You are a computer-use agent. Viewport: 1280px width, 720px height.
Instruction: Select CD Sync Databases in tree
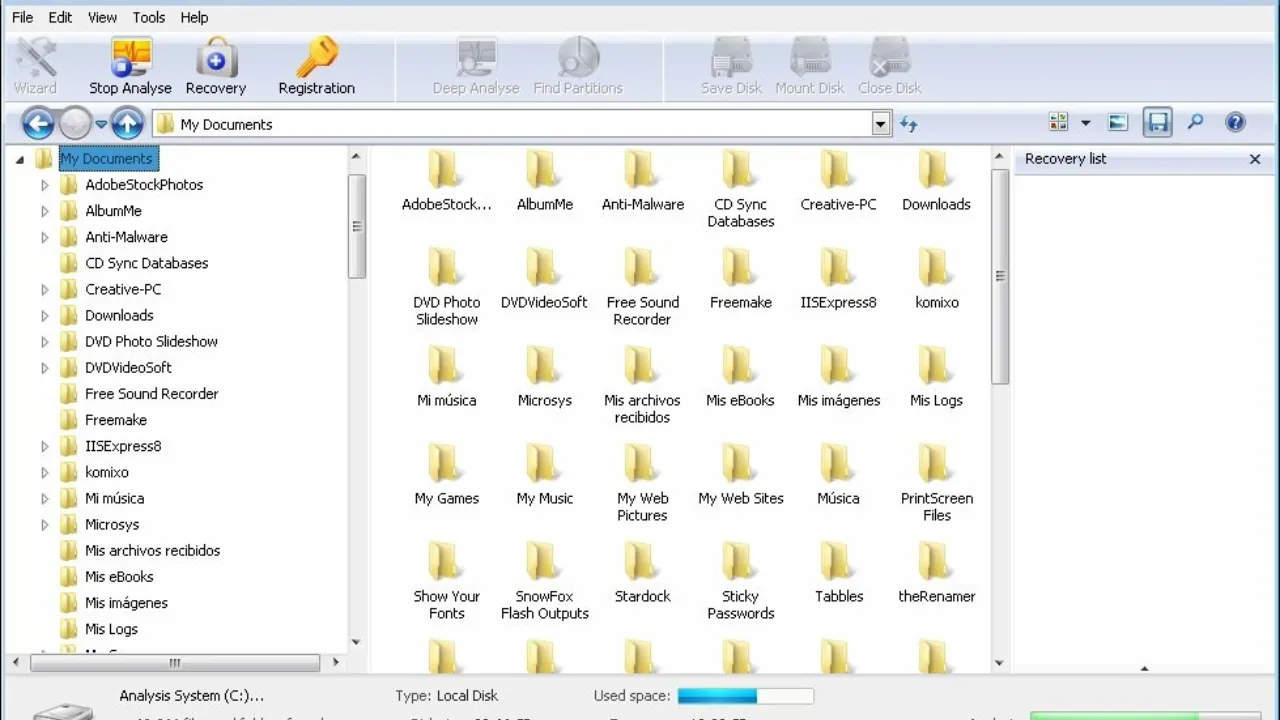point(147,263)
